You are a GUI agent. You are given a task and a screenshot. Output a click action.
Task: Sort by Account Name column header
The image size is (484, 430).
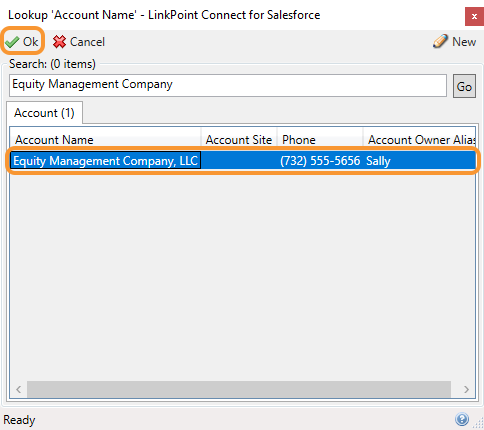[x=105, y=140]
